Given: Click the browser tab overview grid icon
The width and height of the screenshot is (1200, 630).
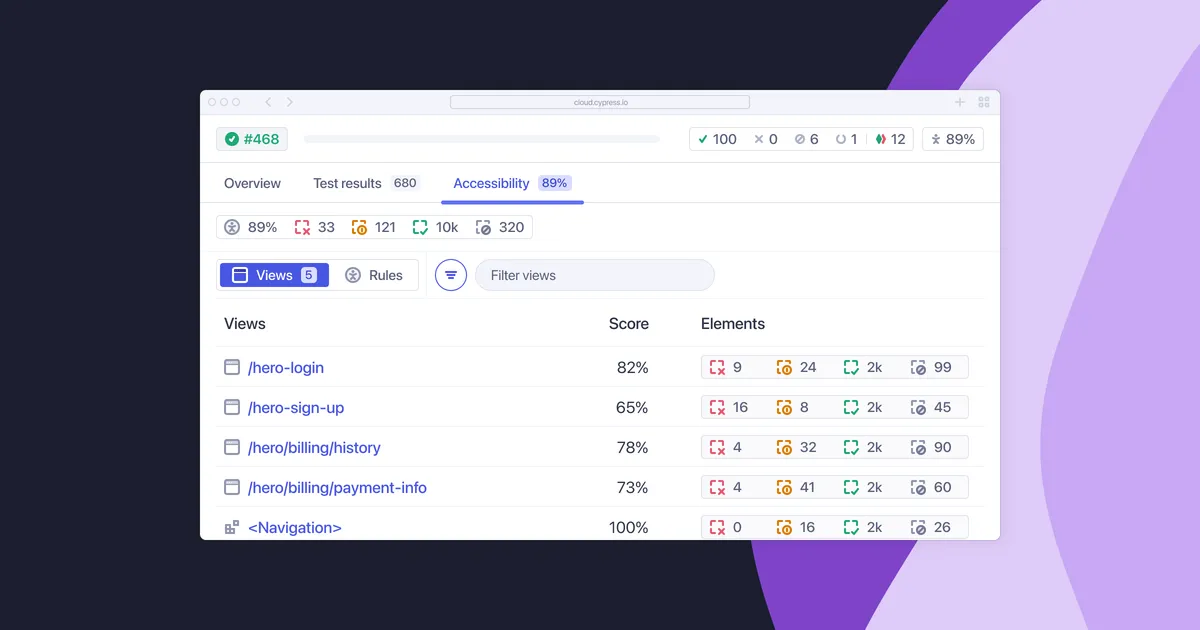Looking at the screenshot, I should pyautogui.click(x=983, y=102).
